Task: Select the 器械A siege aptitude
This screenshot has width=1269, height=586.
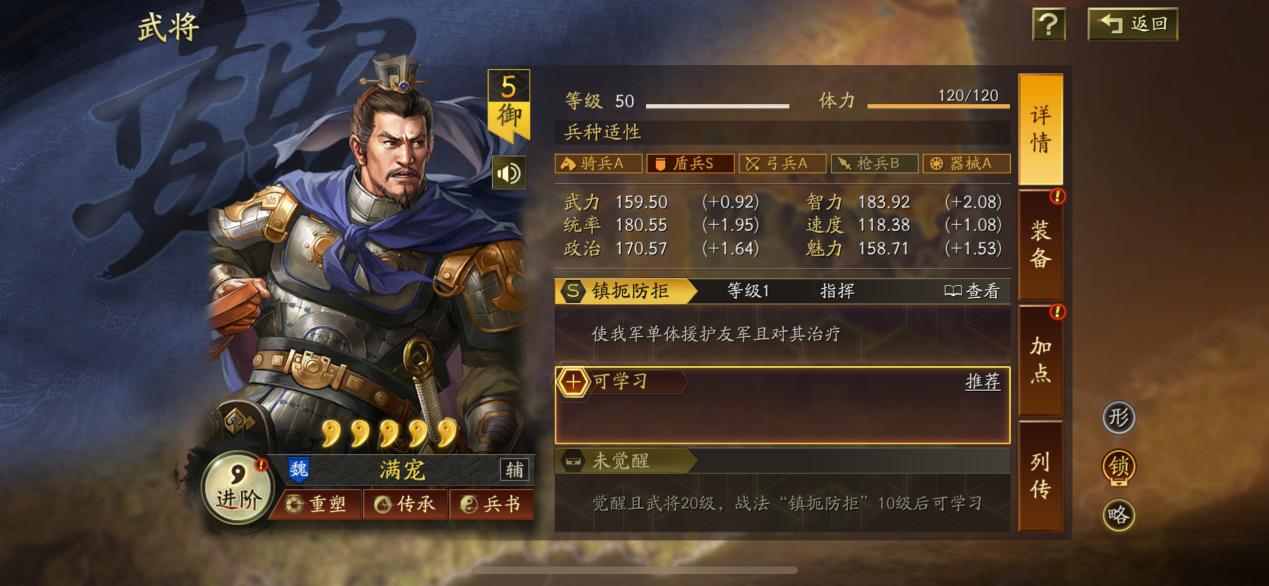Action: [966, 163]
